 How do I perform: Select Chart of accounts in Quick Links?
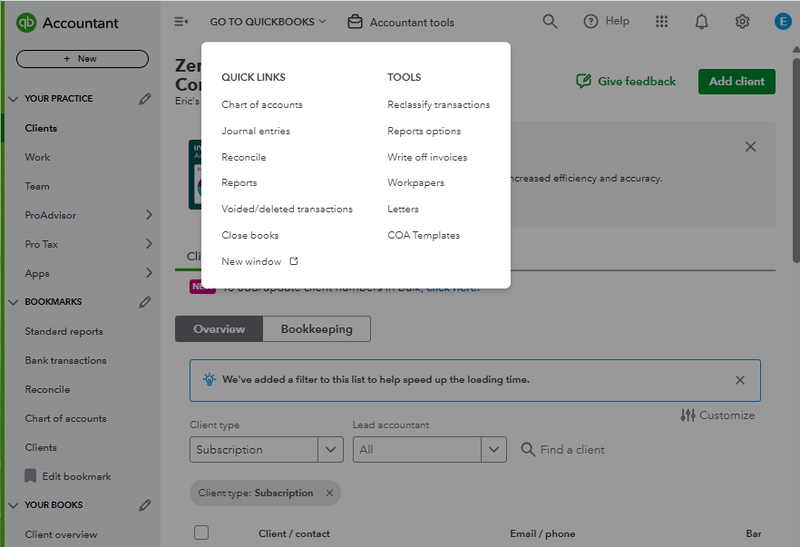tap(262, 105)
